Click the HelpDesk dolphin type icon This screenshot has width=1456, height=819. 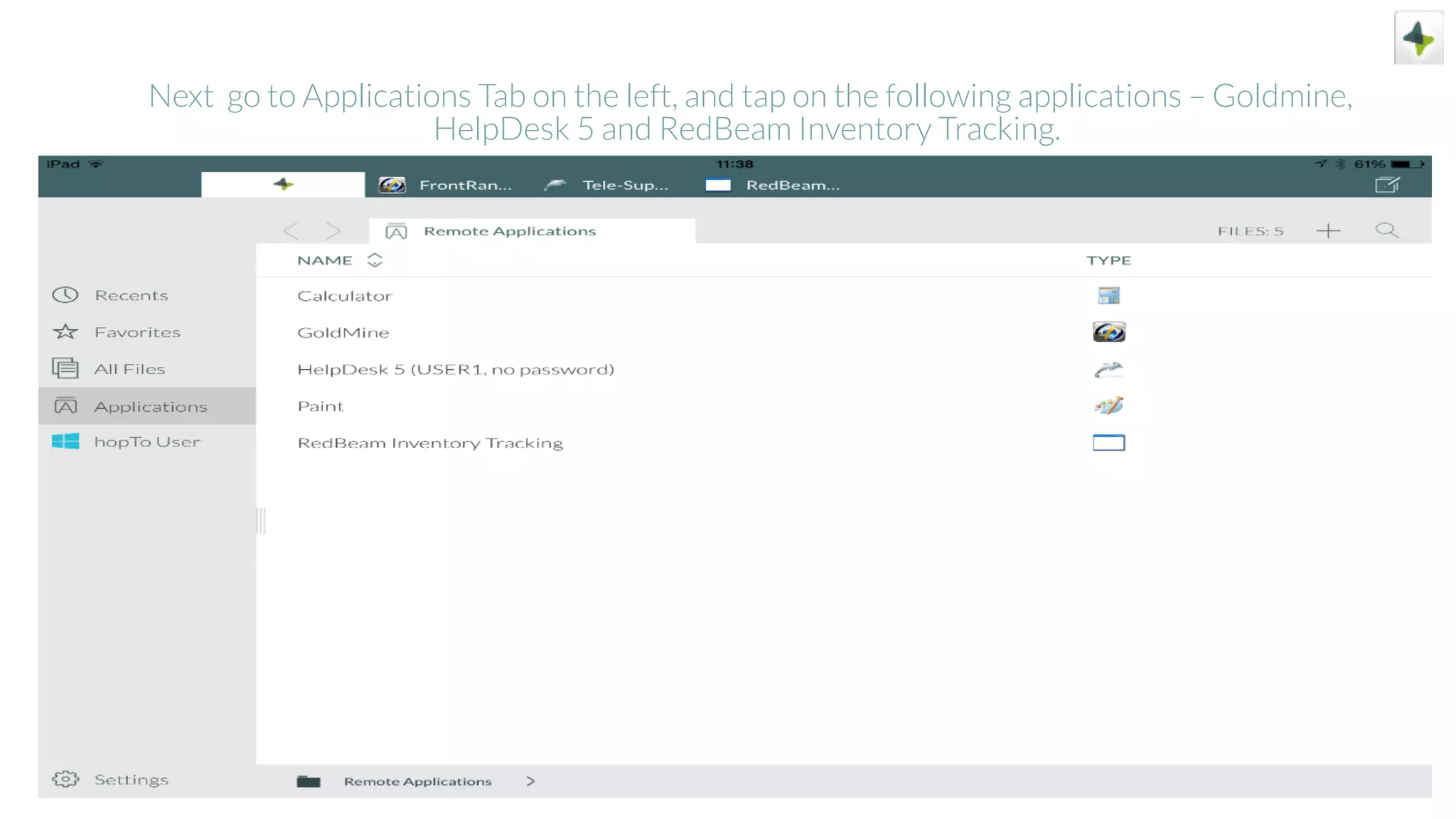pyautogui.click(x=1108, y=369)
